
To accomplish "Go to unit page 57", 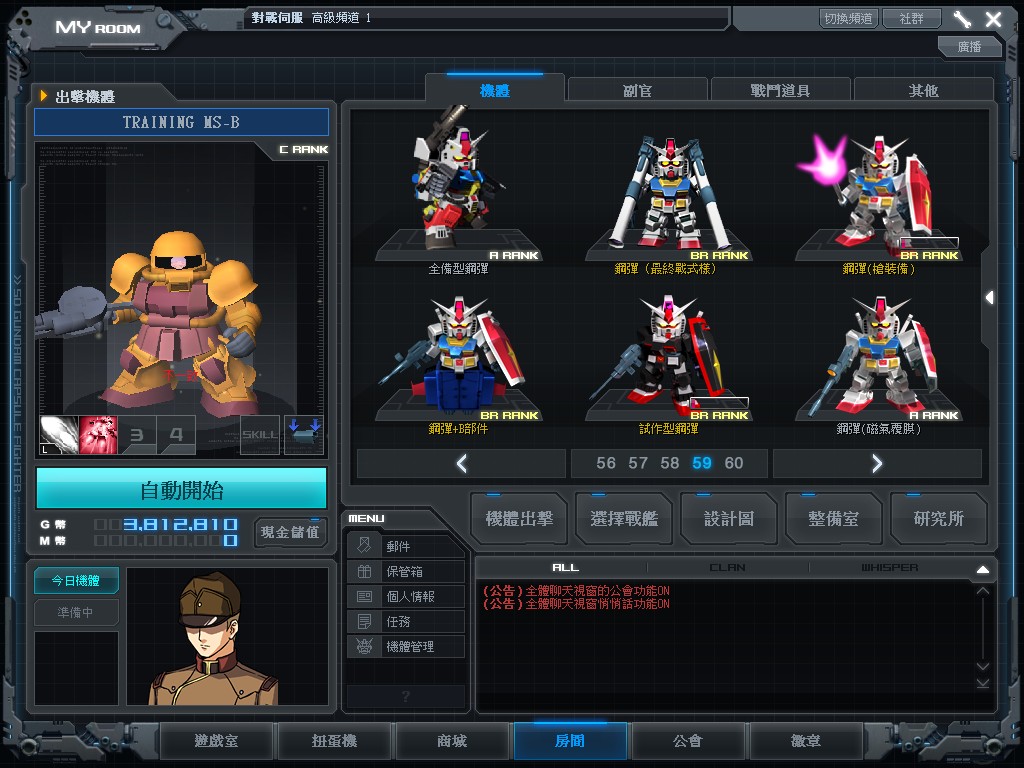I will [x=638, y=463].
